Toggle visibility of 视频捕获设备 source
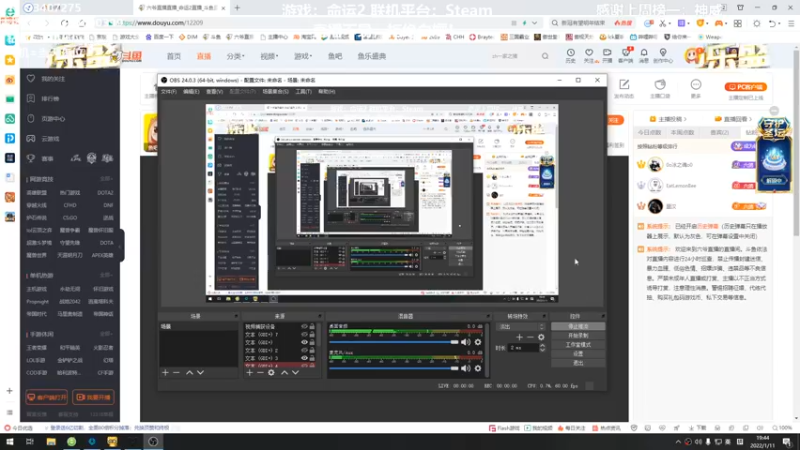 [304, 327]
